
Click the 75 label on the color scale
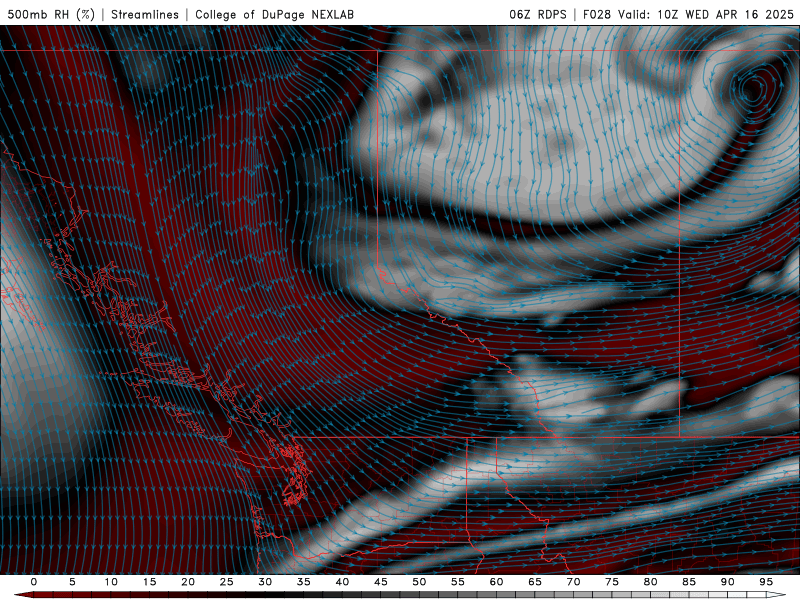(x=611, y=582)
